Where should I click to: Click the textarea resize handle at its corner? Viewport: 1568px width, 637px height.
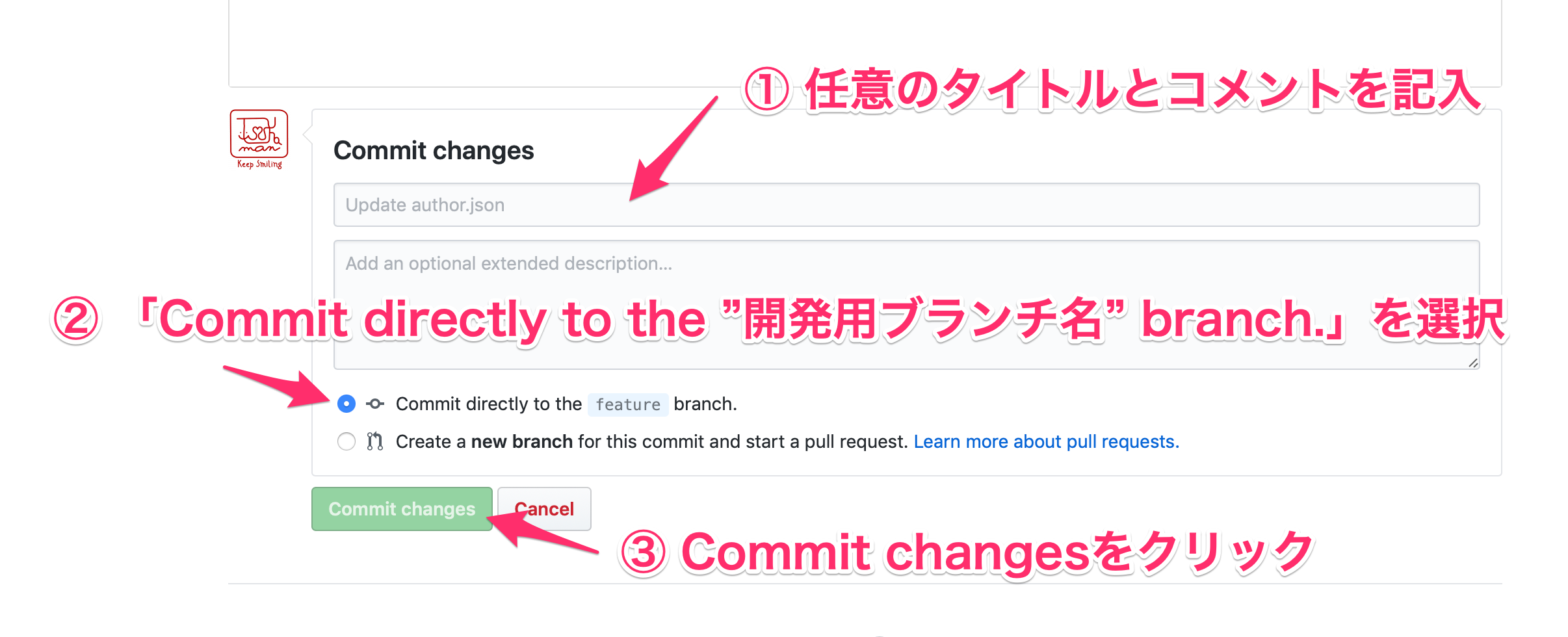click(x=1473, y=363)
